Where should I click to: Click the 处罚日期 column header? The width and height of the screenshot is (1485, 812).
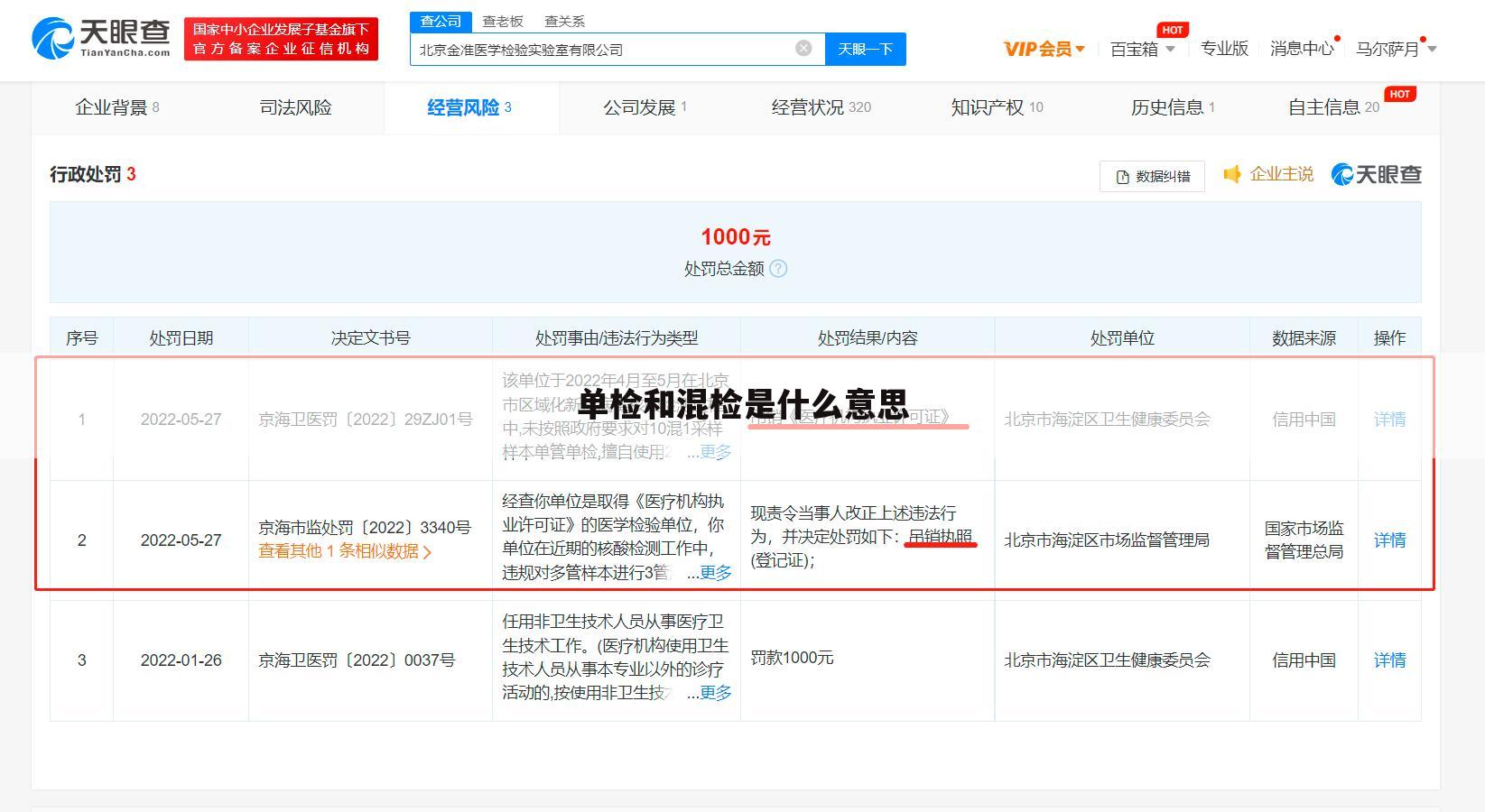tap(181, 338)
